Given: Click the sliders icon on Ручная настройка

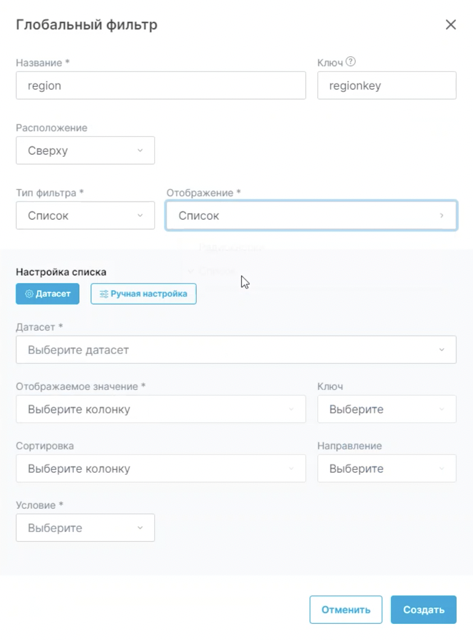Looking at the screenshot, I should click(x=104, y=294).
